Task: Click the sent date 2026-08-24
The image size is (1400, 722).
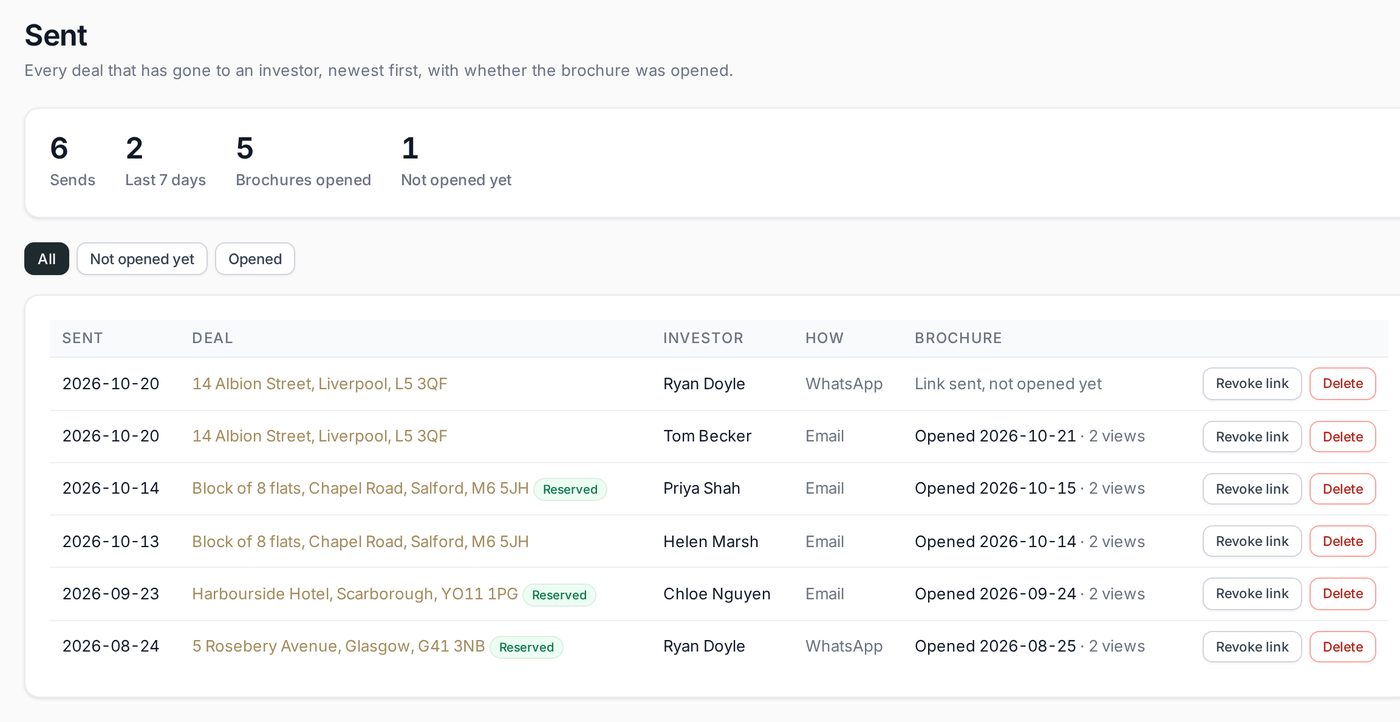Action: (x=111, y=646)
